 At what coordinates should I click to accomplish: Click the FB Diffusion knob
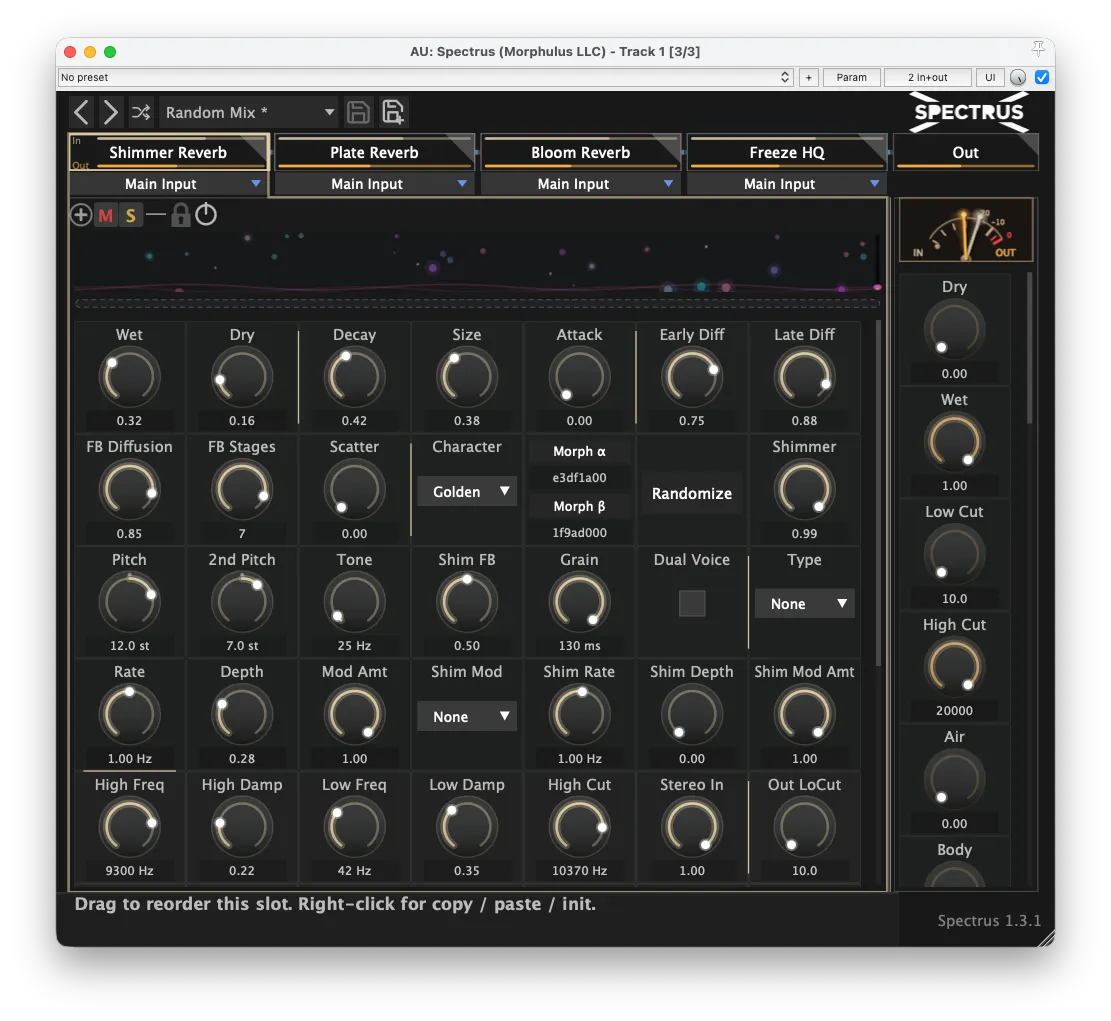(x=129, y=490)
